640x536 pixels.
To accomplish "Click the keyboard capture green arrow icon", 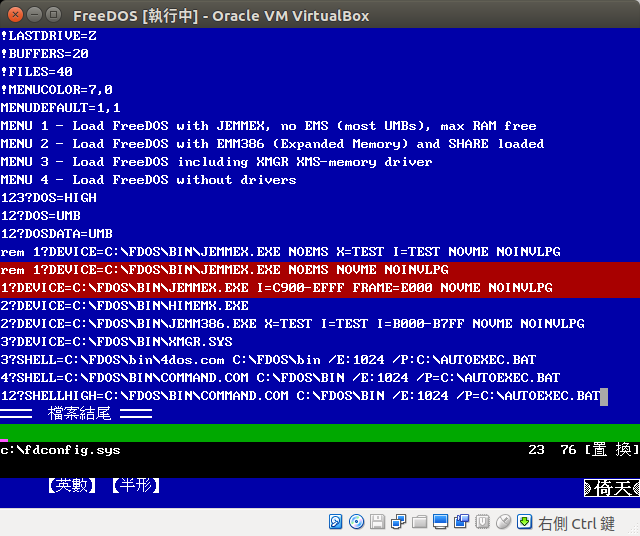I will [524, 522].
